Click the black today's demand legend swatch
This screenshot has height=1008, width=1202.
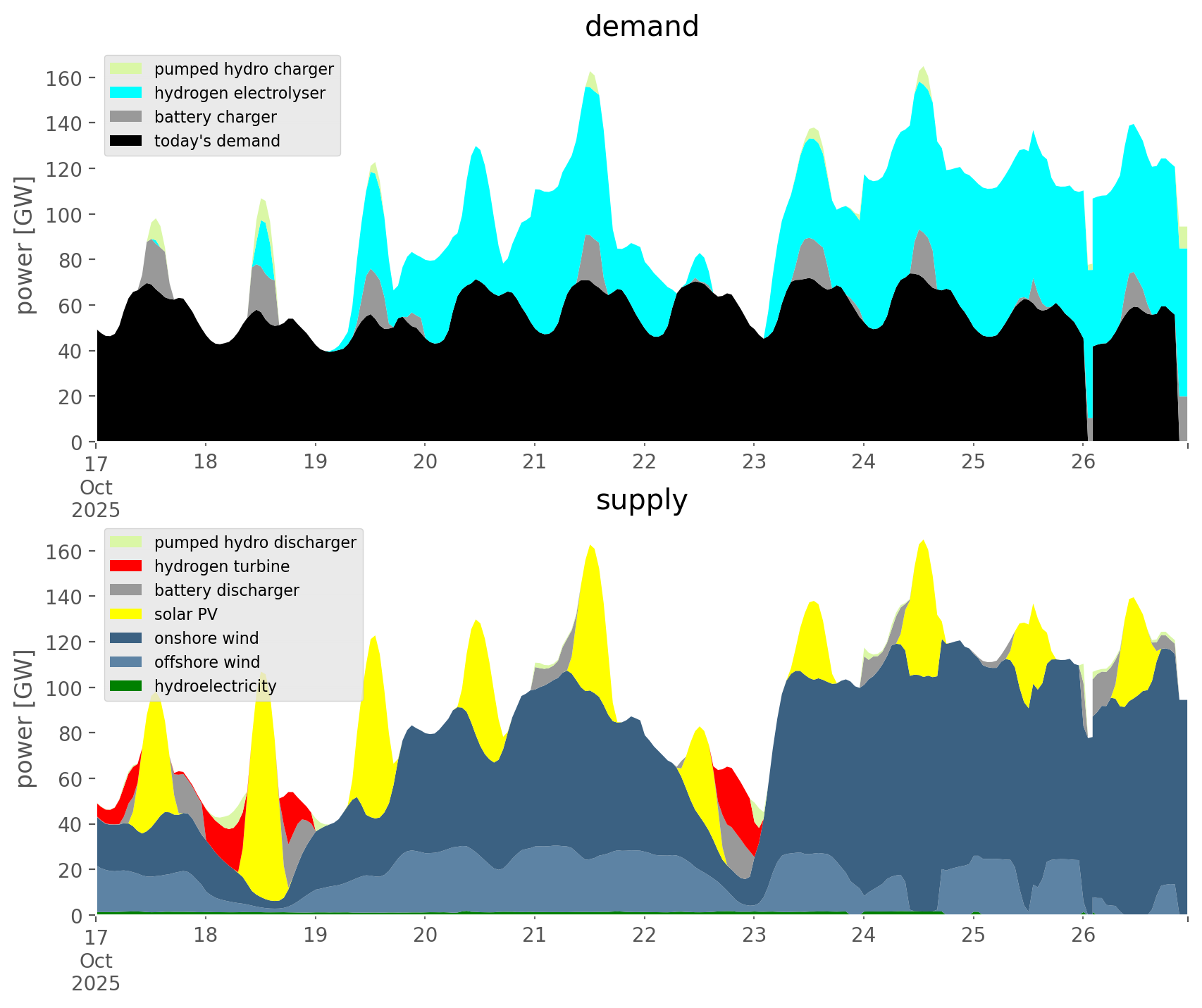coord(127,141)
